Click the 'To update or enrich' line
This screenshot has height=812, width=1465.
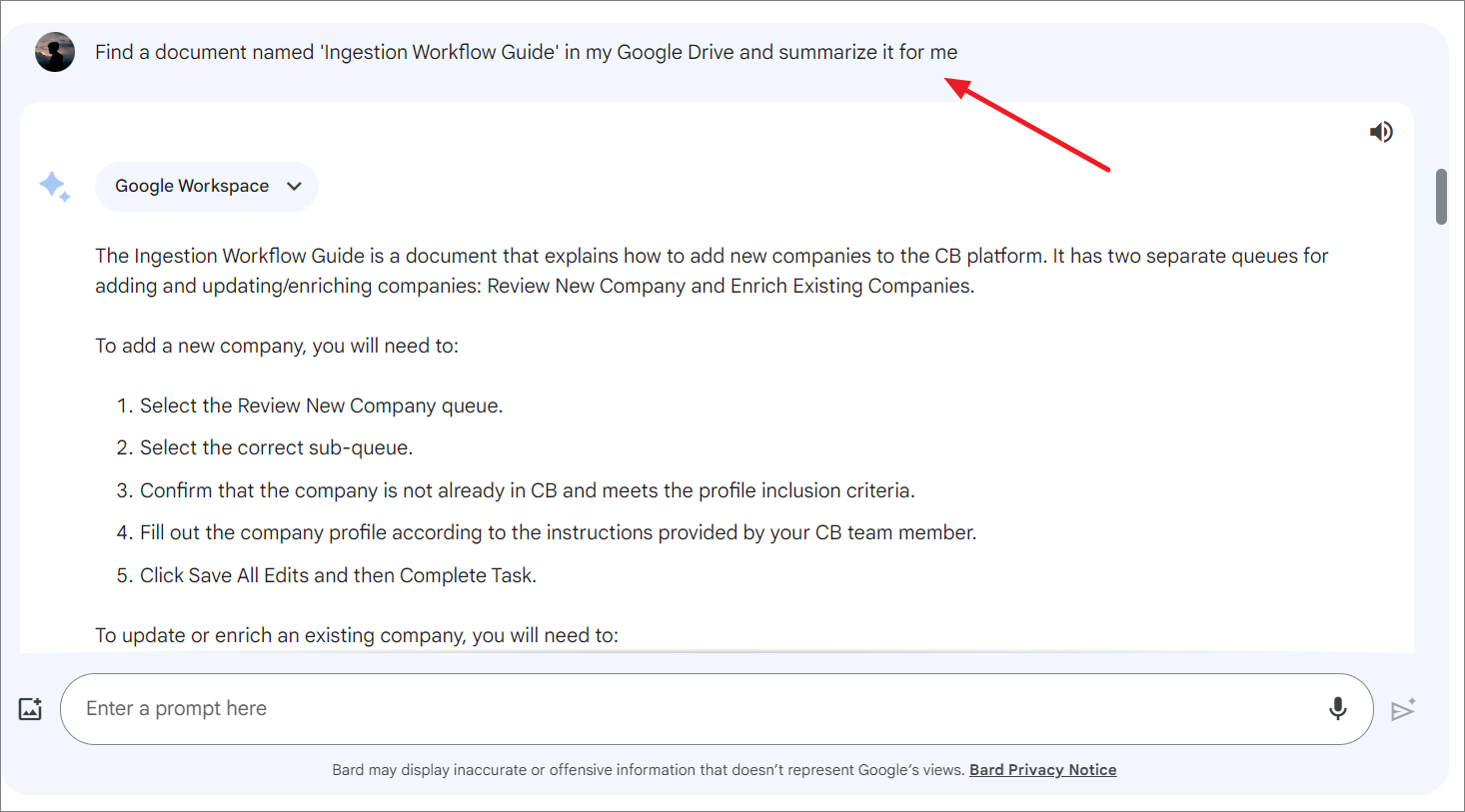tap(357, 635)
